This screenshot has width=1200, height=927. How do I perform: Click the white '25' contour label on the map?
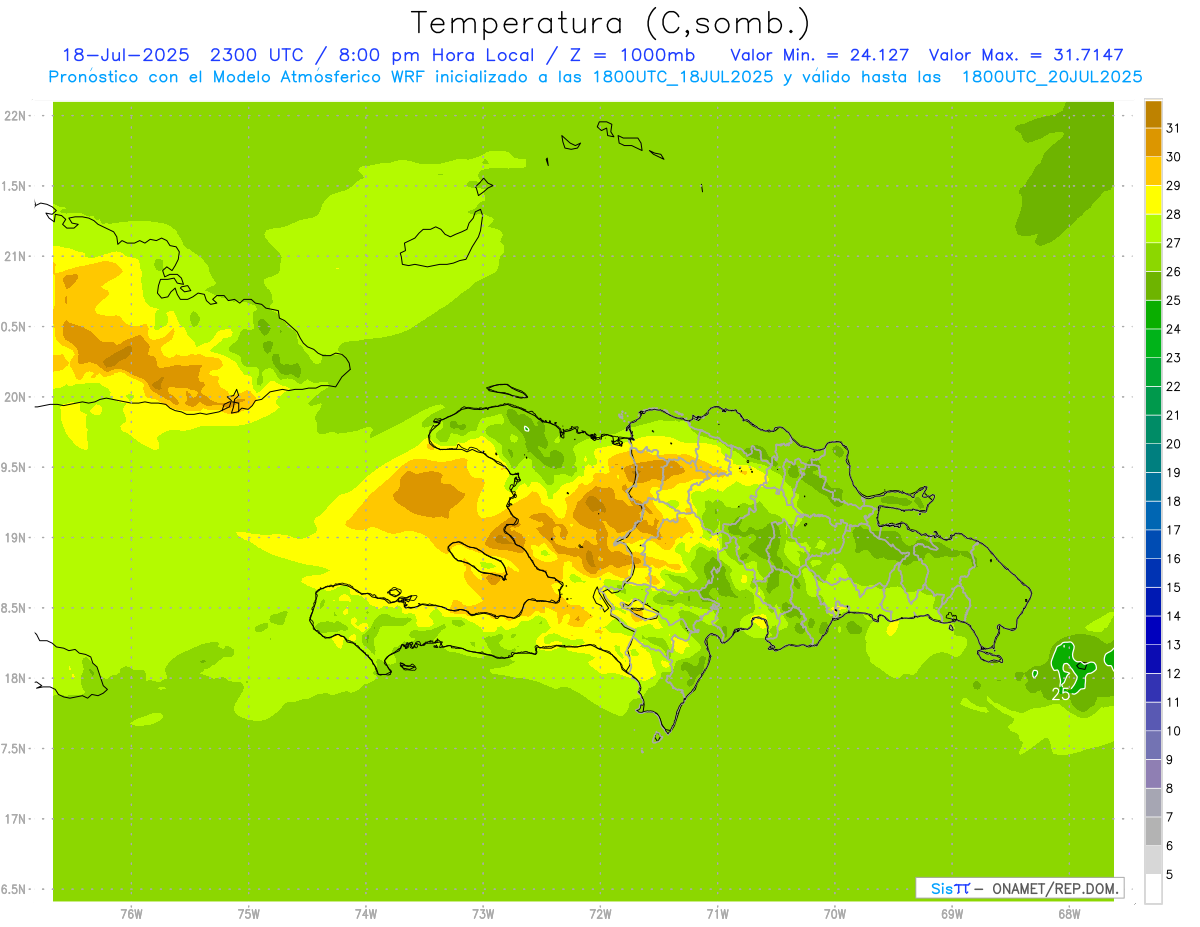pos(1062,692)
